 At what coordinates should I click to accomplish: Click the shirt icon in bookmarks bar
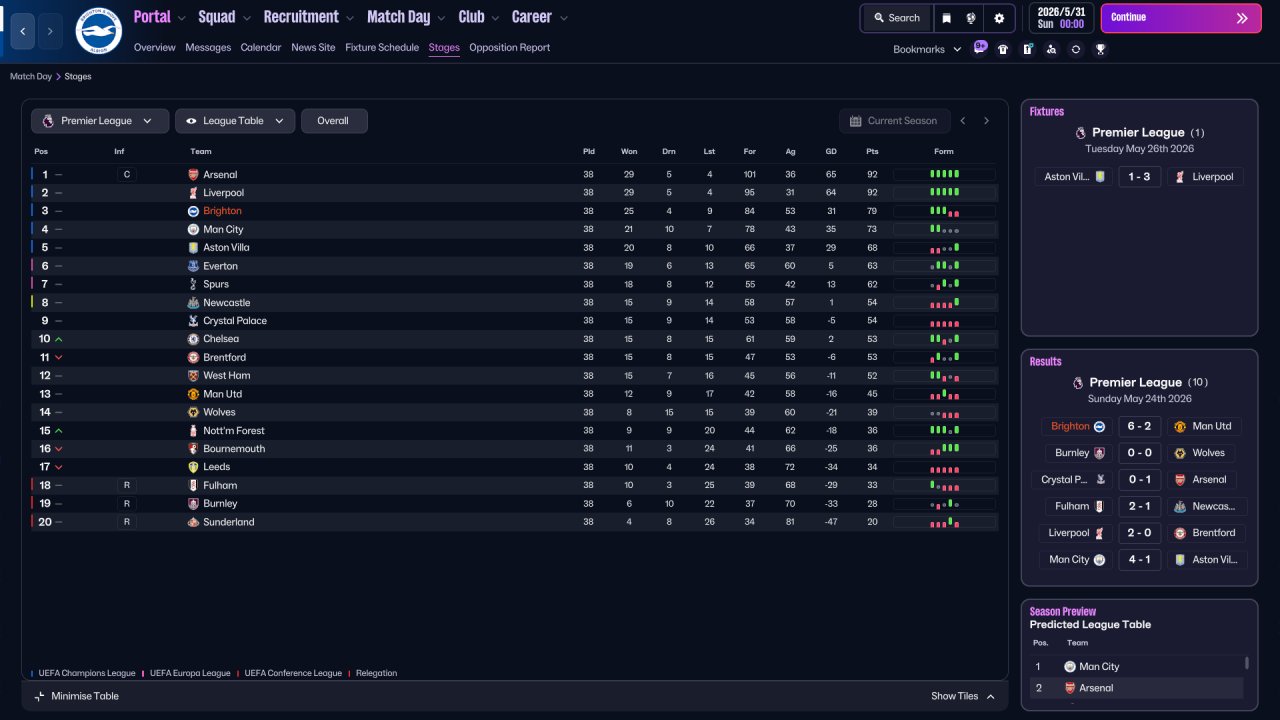[x=1003, y=49]
